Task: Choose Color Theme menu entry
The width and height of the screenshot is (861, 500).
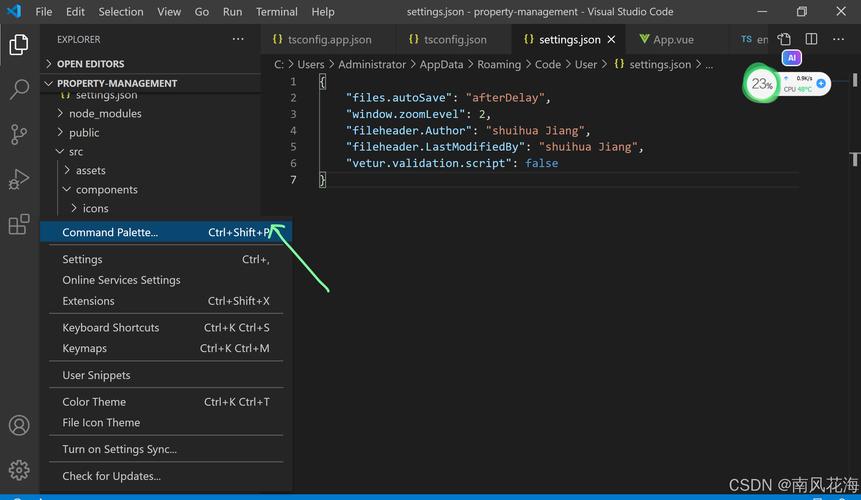Action: coord(166,402)
